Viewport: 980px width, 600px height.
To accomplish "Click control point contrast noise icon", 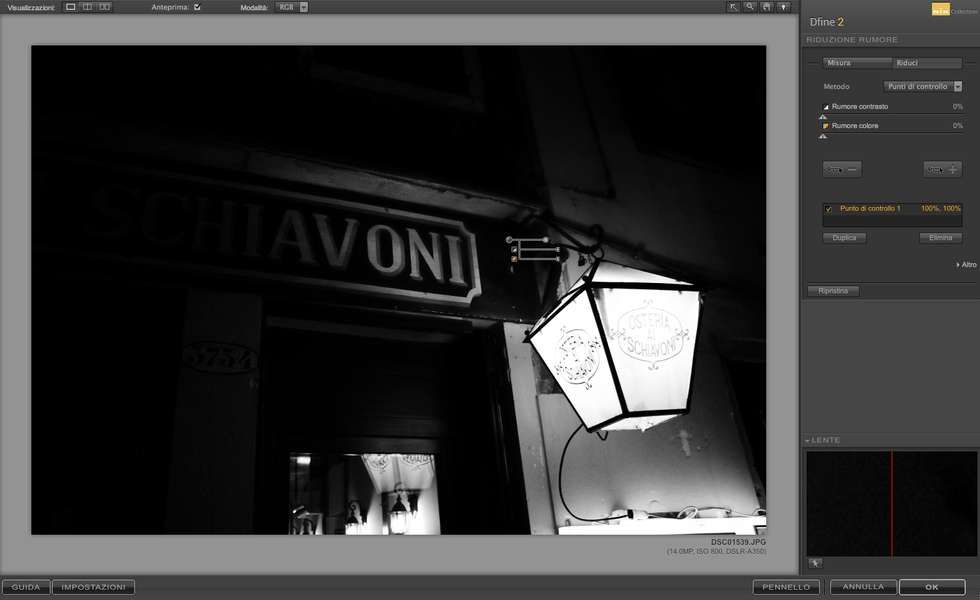I will tap(514, 249).
